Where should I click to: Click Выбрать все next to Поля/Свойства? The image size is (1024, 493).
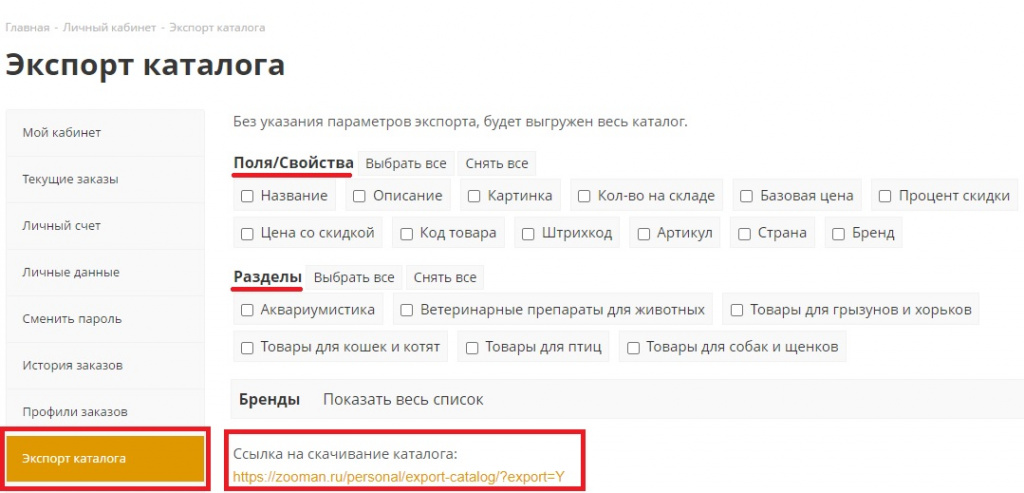pyautogui.click(x=405, y=164)
